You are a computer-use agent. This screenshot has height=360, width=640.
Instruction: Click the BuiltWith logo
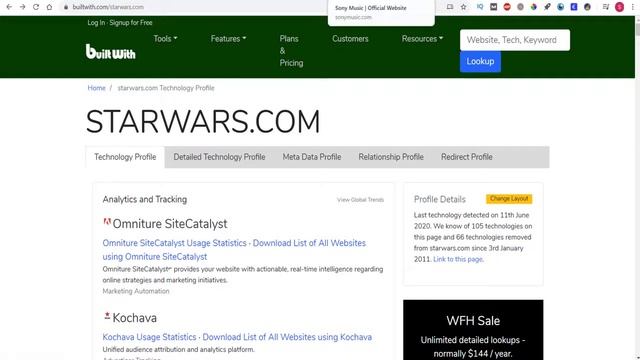110,52
